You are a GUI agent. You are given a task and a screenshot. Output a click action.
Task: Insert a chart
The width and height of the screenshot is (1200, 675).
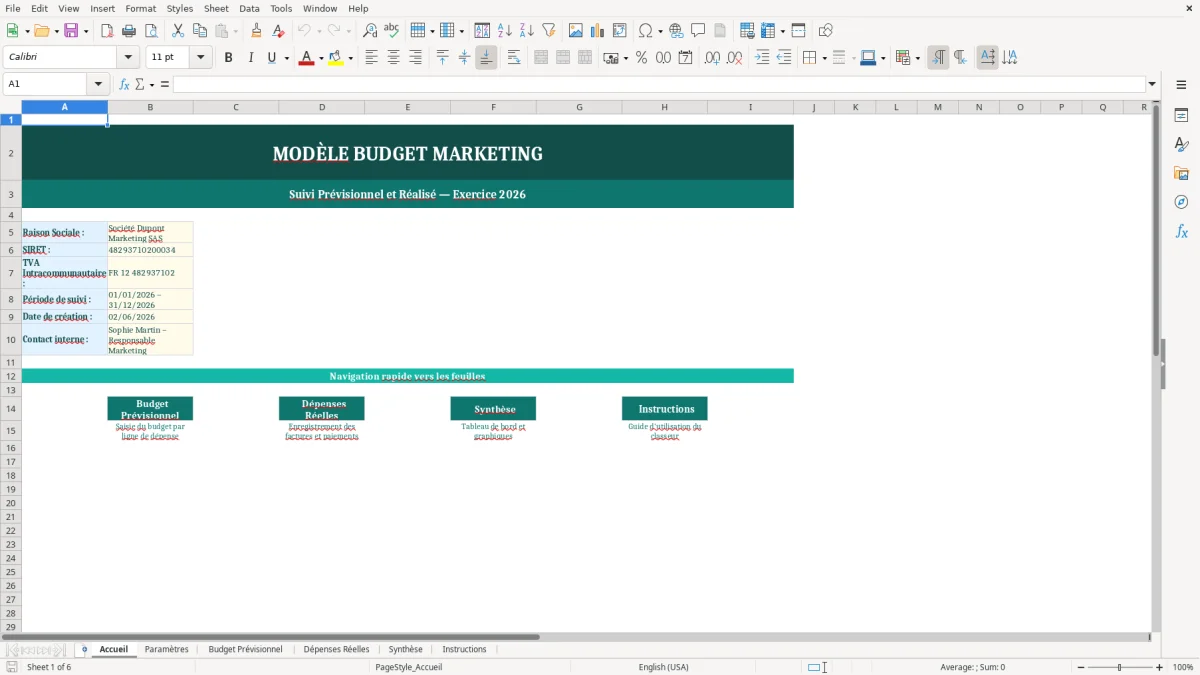point(598,31)
